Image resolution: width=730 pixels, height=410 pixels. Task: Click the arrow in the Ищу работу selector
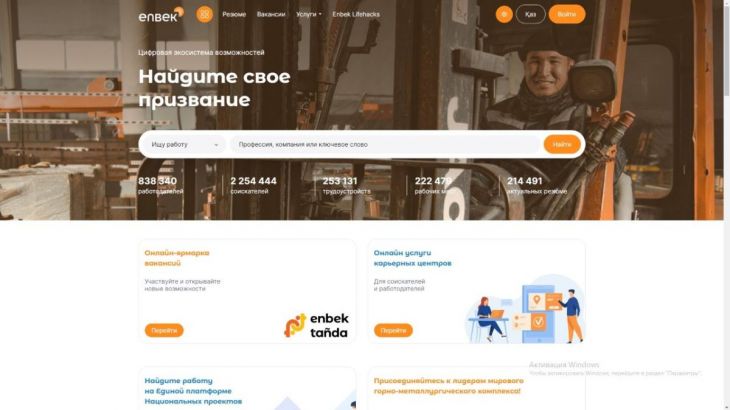[216, 145]
